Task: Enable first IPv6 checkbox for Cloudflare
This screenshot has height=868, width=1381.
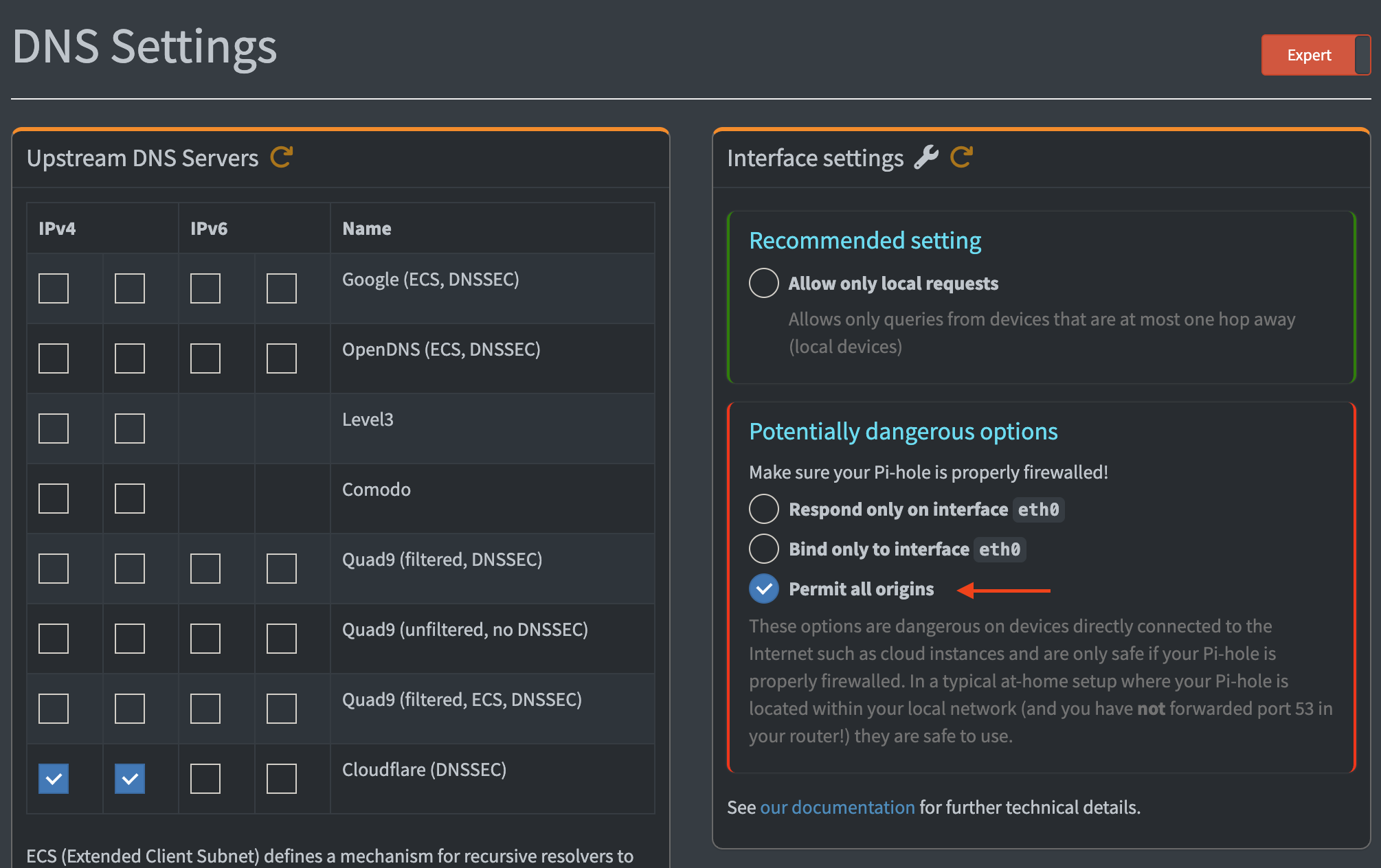Action: point(205,779)
